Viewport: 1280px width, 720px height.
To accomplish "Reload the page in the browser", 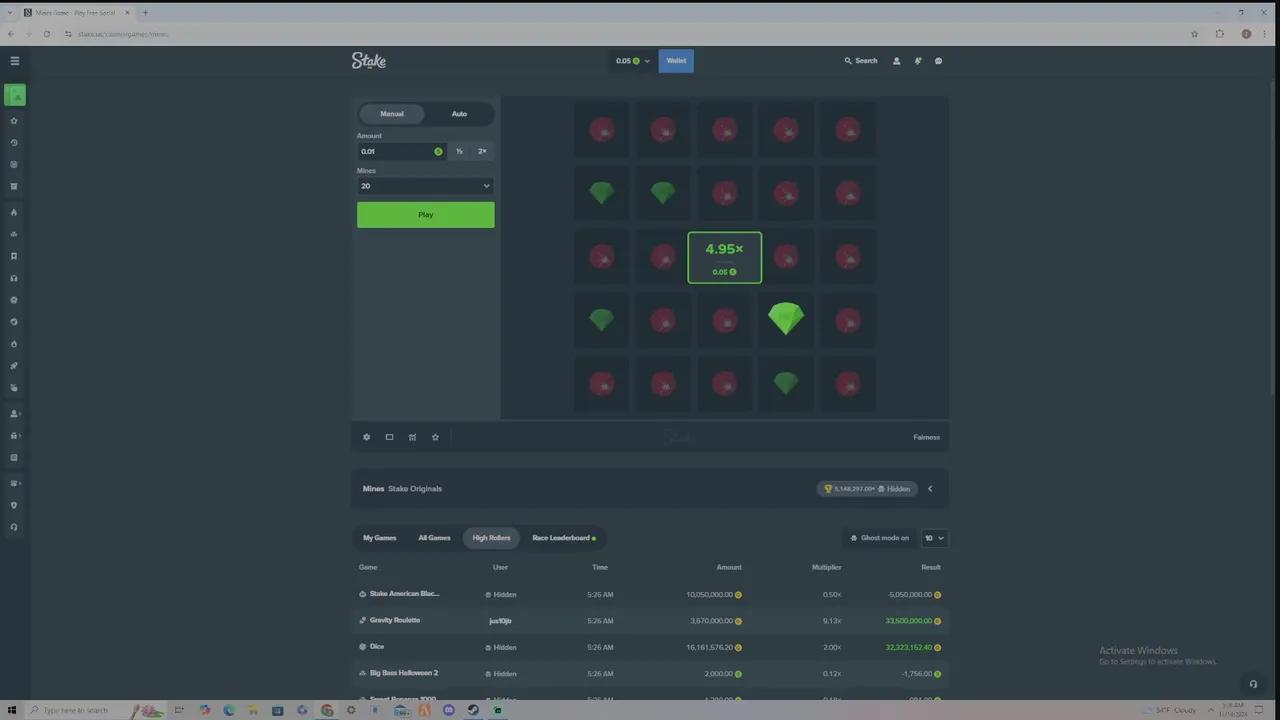I will point(46,34).
